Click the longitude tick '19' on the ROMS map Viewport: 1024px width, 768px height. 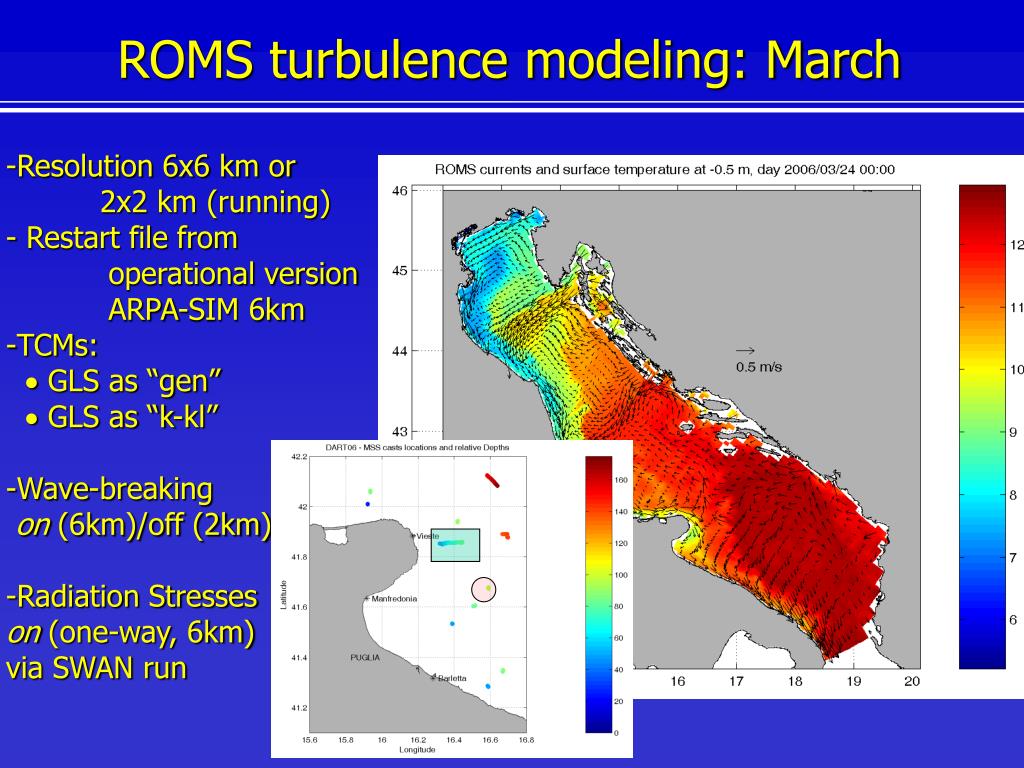pos(854,682)
